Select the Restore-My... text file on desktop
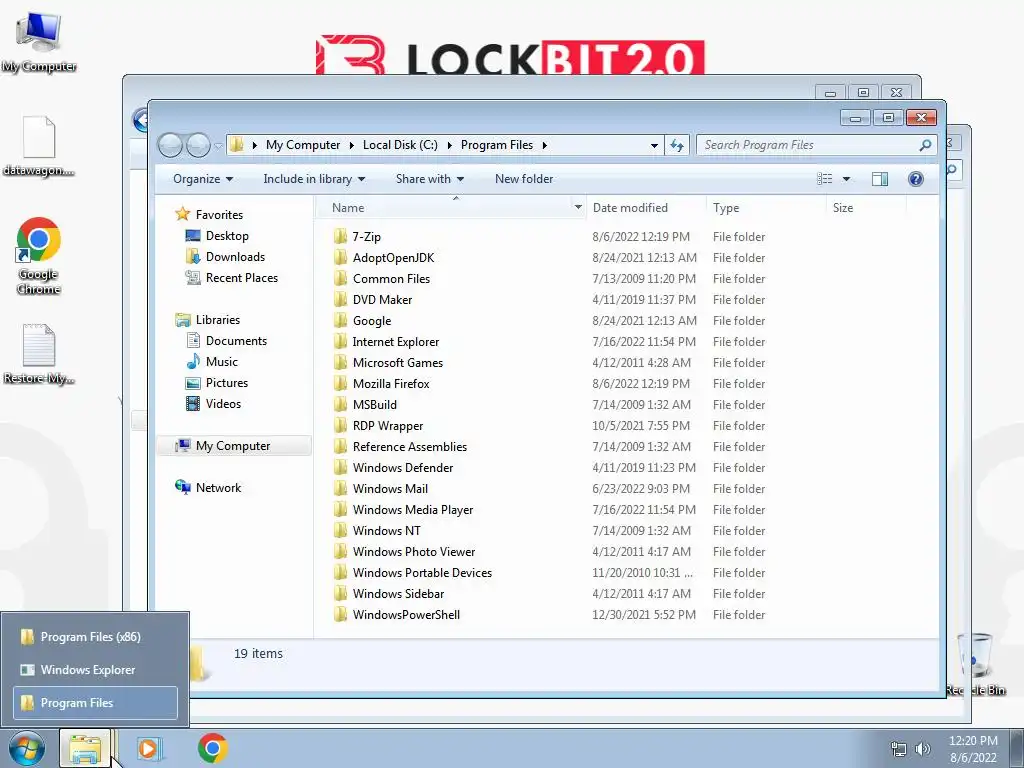This screenshot has width=1024, height=768. point(39,353)
